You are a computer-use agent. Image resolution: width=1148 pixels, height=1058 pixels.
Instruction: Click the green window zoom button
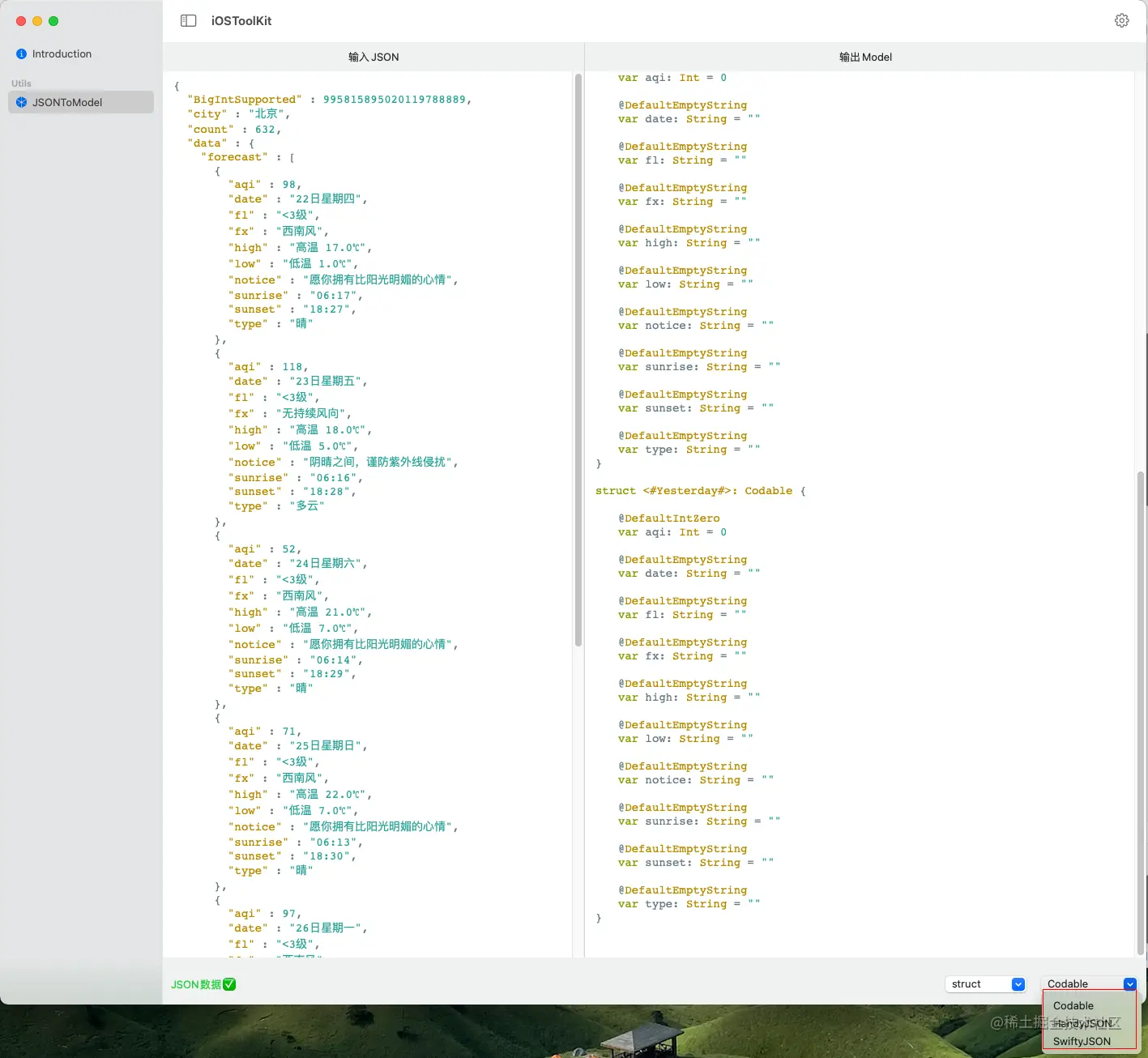53,21
